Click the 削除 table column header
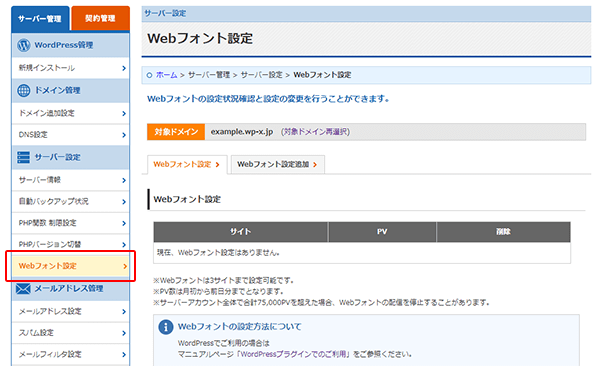Image resolution: width=600 pixels, height=366 pixels. pyautogui.click(x=503, y=232)
